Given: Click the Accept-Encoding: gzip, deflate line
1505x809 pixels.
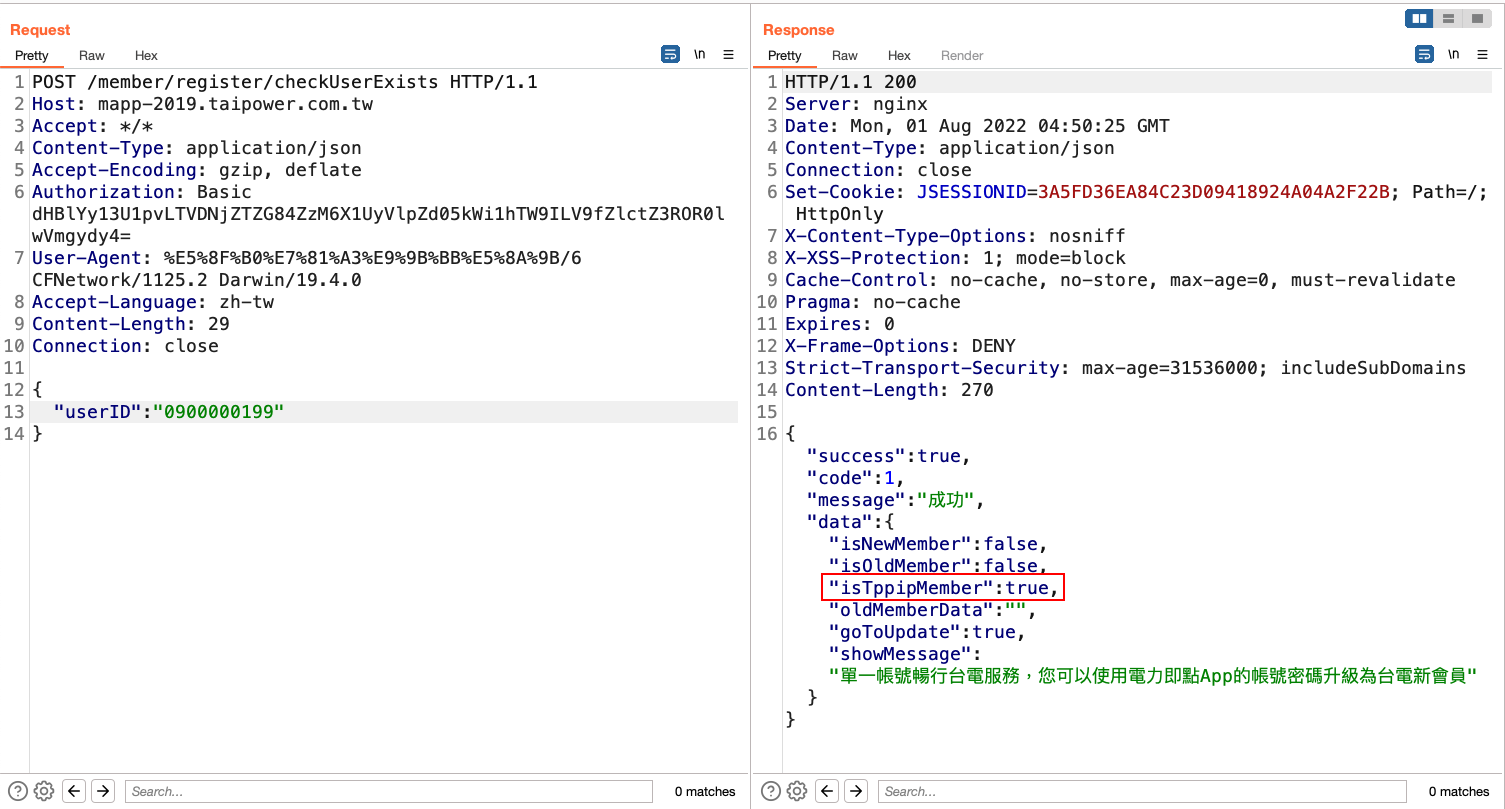Looking at the screenshot, I should click(197, 170).
